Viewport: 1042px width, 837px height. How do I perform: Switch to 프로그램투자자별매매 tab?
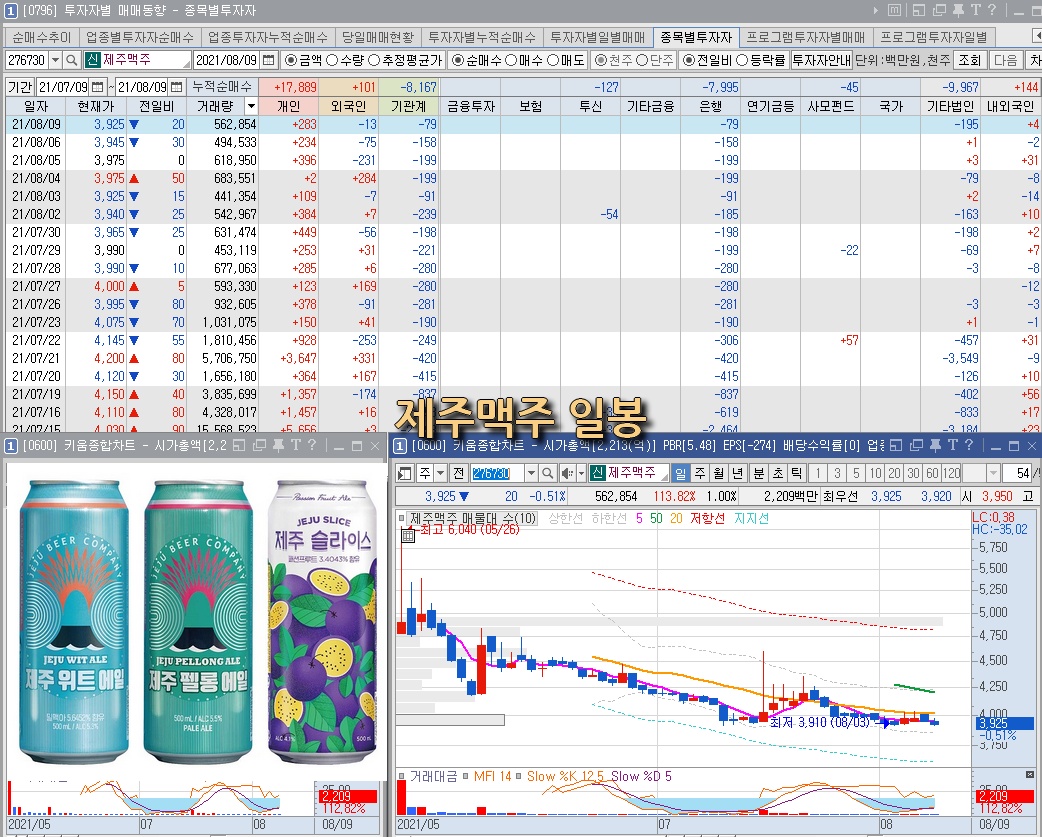point(805,37)
